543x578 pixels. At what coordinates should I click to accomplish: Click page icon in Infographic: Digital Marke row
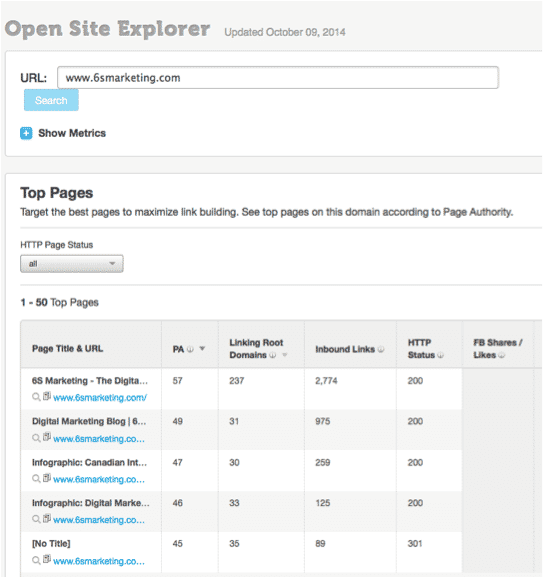(47, 518)
